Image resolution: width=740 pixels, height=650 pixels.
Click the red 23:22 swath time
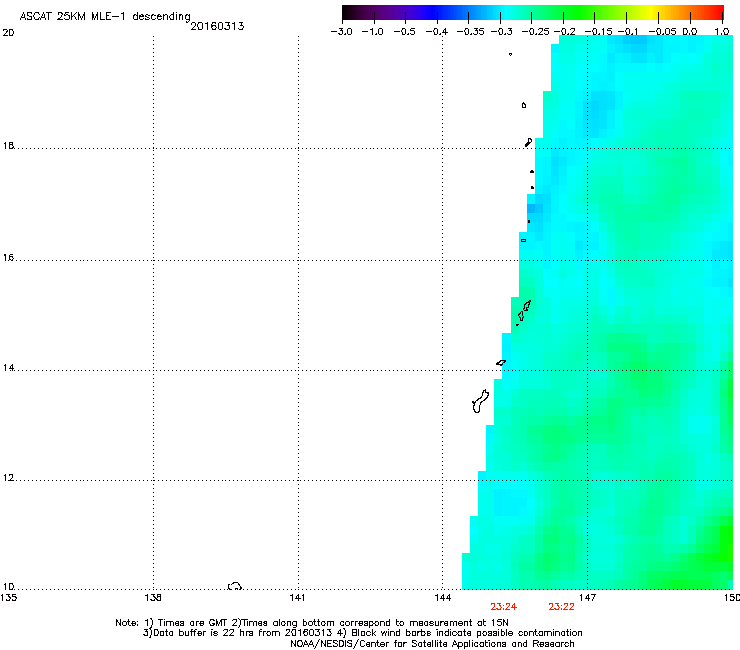coord(562,607)
